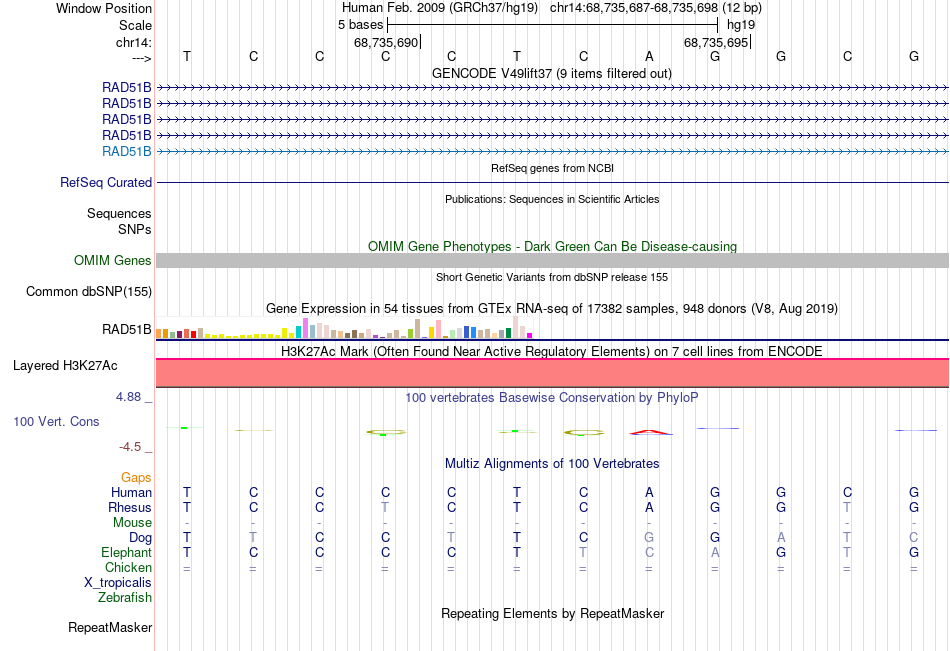Click the -4.5 PhyloP lower scale value

130,447
